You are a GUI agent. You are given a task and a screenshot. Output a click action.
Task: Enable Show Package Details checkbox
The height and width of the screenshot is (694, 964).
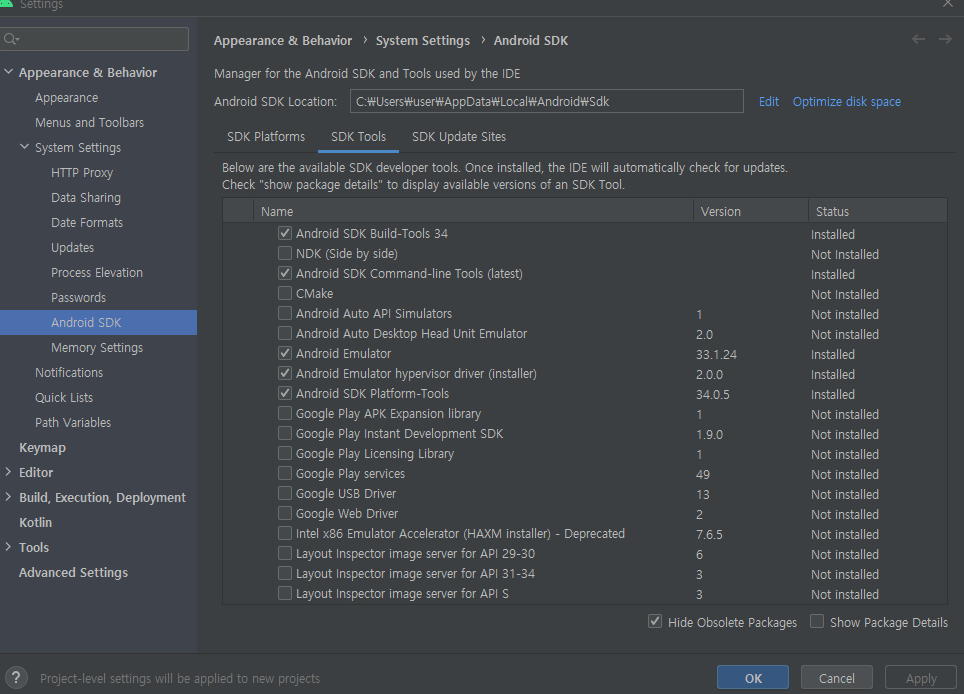coord(816,621)
